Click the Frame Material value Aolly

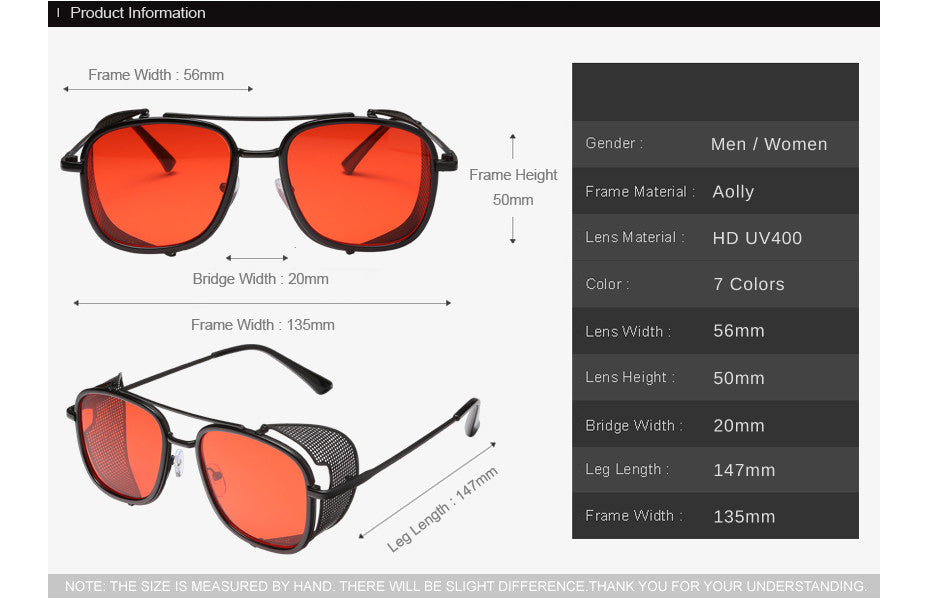point(733,192)
